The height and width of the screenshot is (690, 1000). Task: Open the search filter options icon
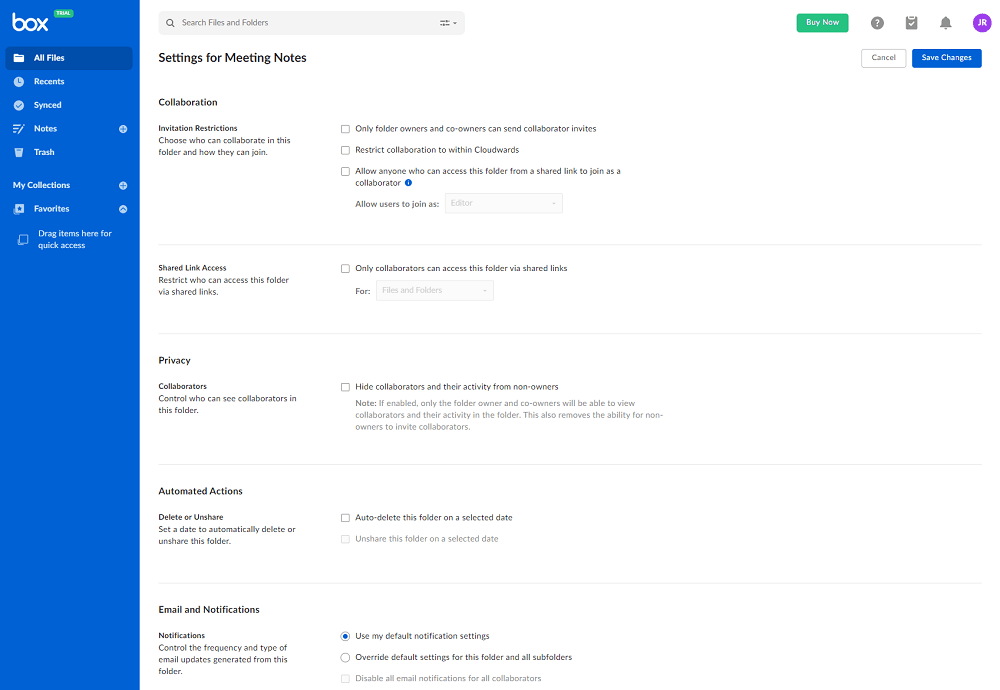point(448,23)
